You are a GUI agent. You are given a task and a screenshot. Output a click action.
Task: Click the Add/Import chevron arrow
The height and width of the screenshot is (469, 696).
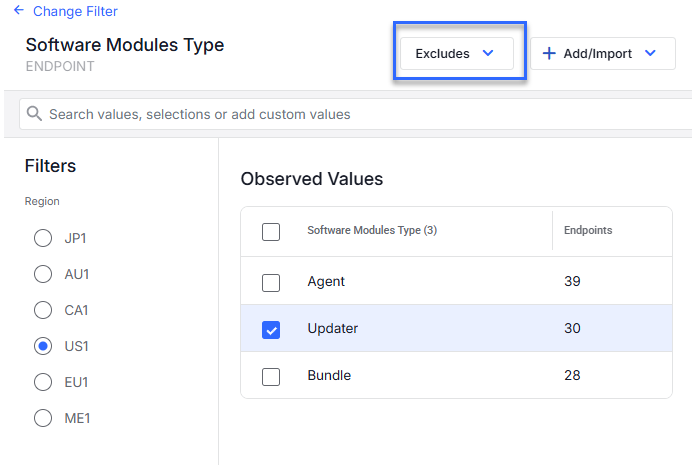(650, 53)
